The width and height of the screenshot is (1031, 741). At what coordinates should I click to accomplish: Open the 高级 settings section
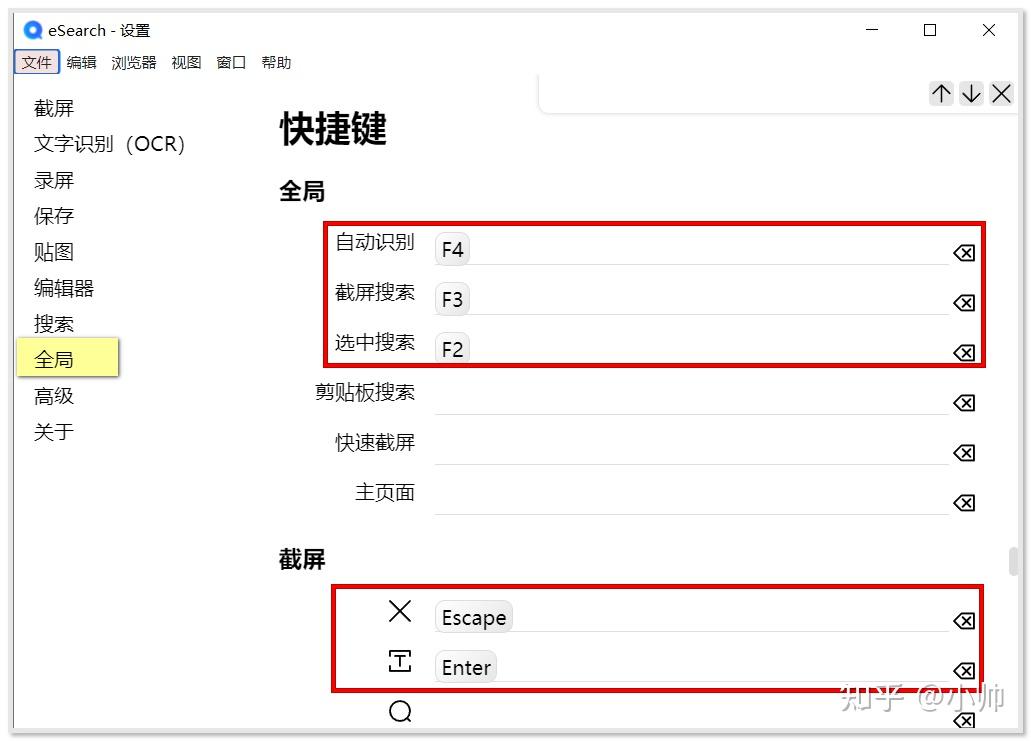pos(53,395)
